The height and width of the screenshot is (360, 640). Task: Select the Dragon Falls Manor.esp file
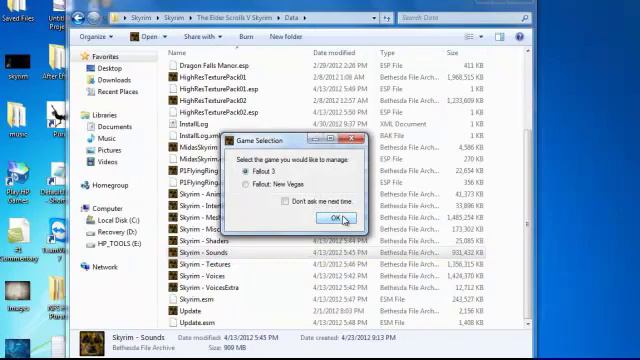pos(214,66)
